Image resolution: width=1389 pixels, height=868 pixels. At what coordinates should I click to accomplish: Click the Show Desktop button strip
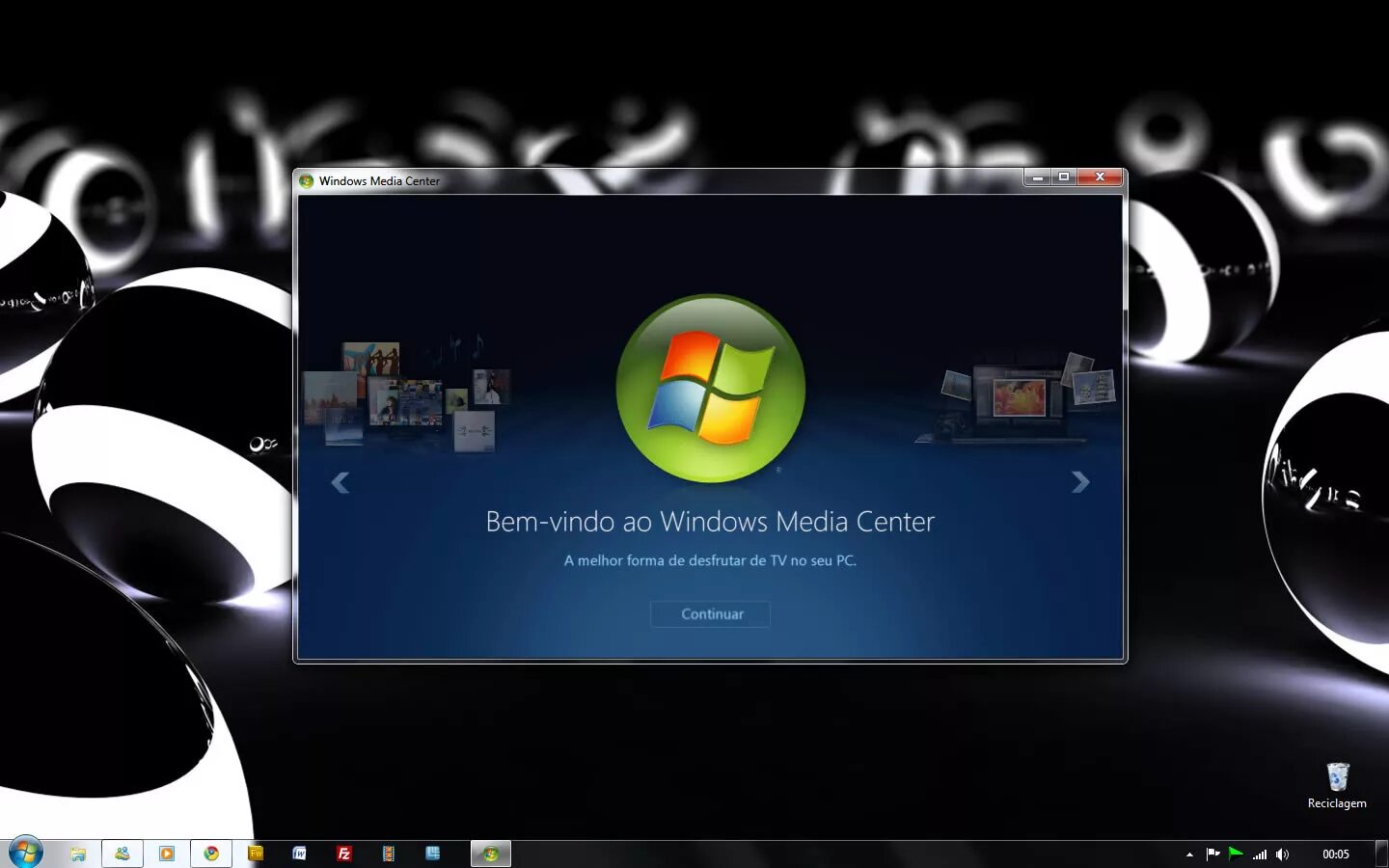click(1381, 854)
